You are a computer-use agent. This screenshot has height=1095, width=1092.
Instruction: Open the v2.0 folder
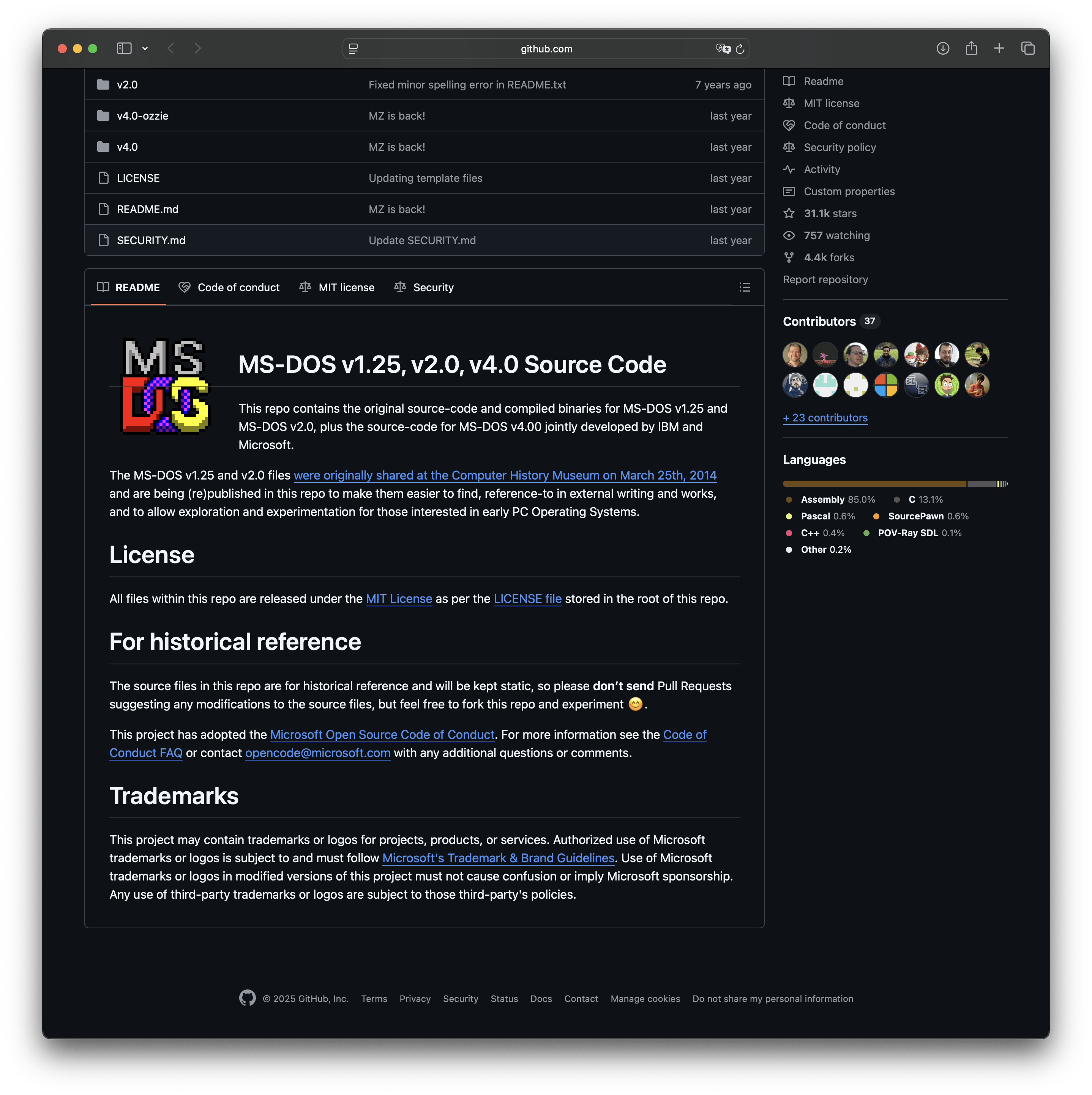[127, 85]
